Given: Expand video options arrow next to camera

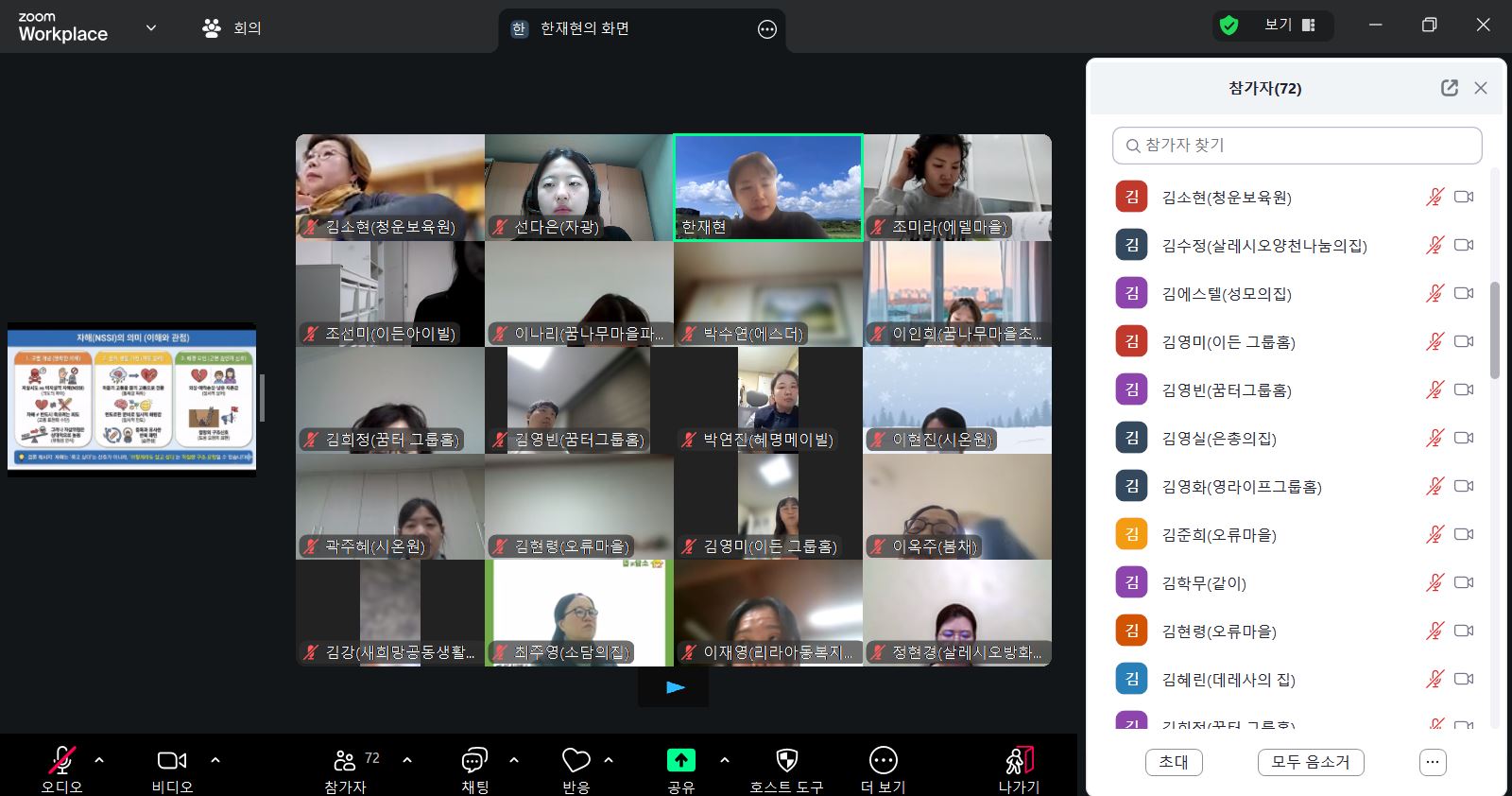Looking at the screenshot, I should [215, 760].
